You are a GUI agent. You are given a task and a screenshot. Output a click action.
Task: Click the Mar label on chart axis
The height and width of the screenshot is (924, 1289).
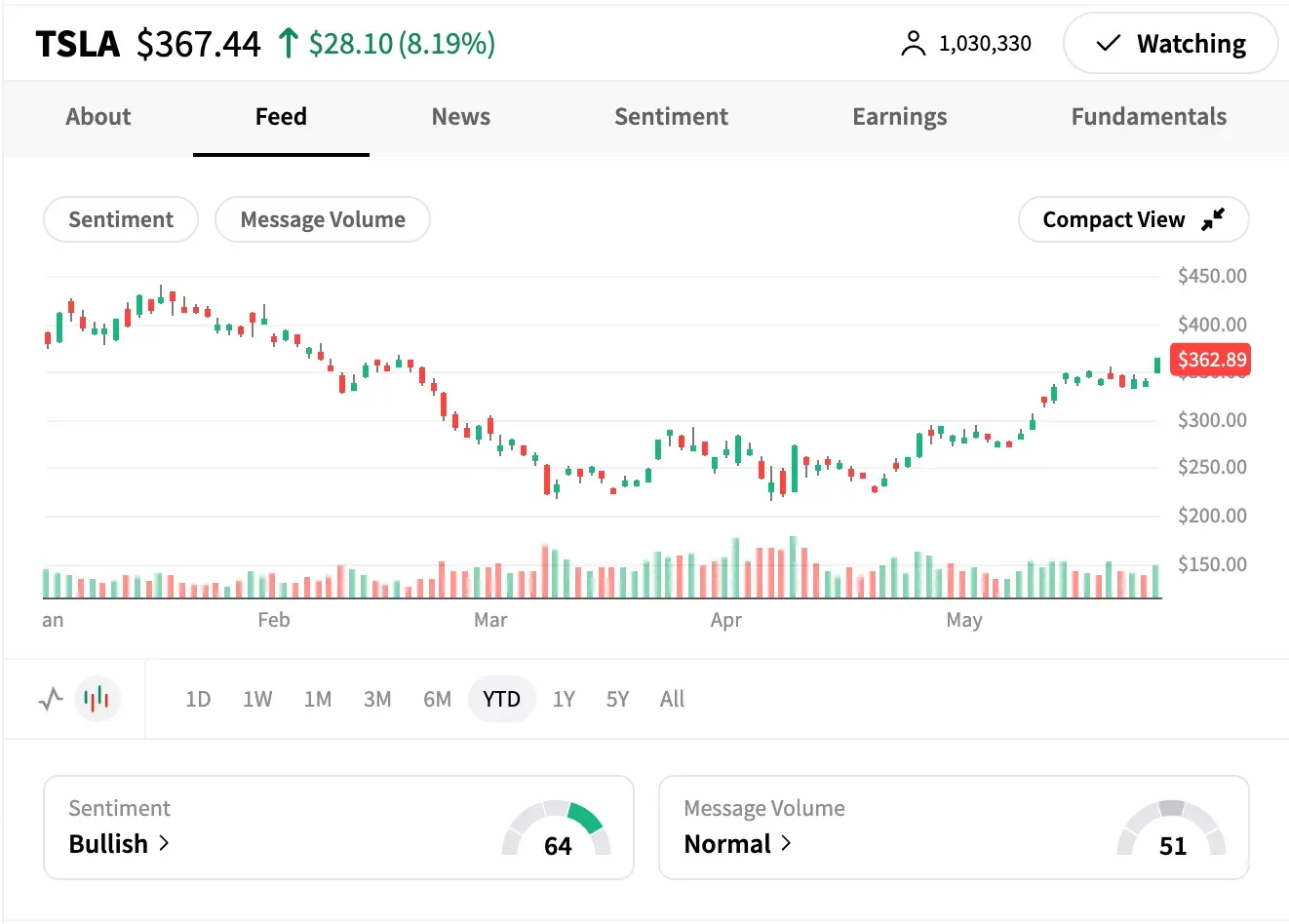[x=490, y=620]
